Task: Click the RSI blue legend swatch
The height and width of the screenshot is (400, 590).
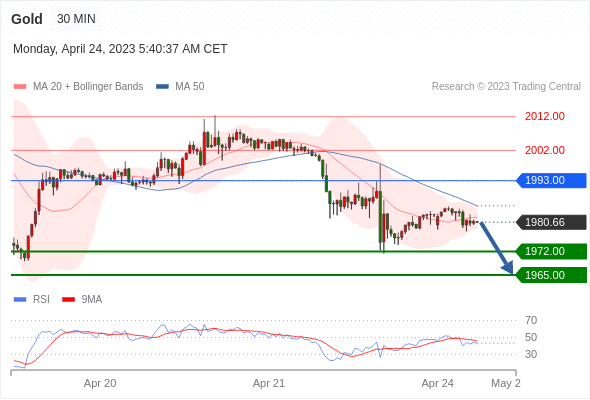Action: (20, 300)
